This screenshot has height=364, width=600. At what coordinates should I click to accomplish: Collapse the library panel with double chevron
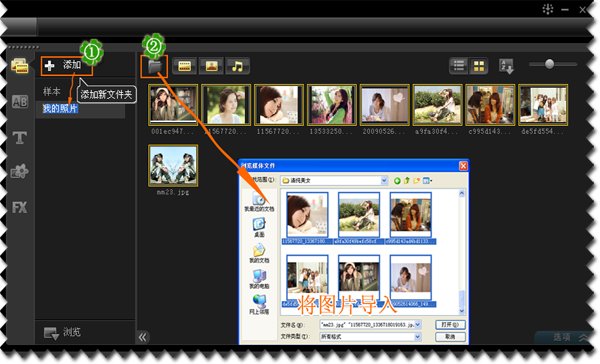(143, 337)
